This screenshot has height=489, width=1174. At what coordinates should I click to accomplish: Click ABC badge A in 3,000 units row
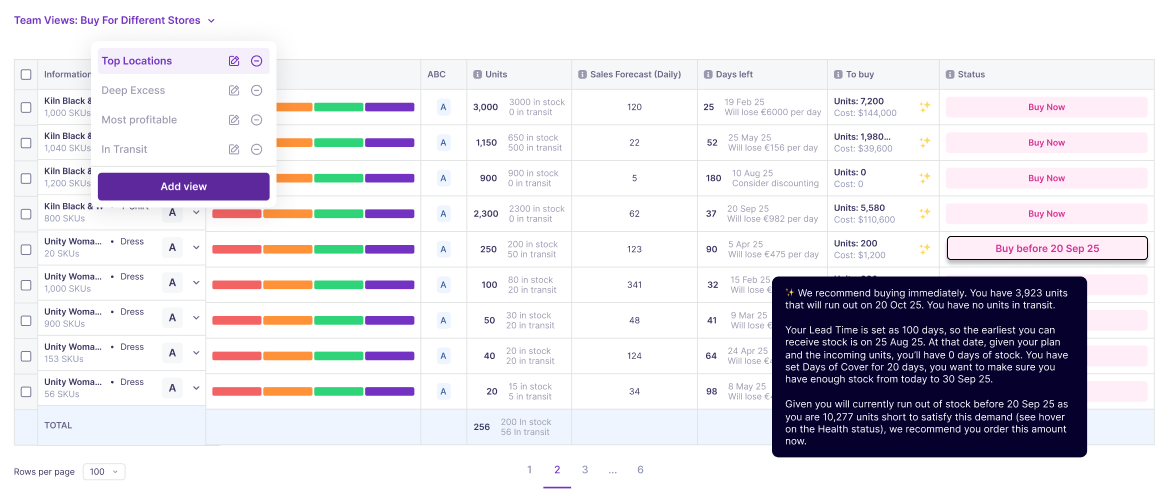(443, 107)
